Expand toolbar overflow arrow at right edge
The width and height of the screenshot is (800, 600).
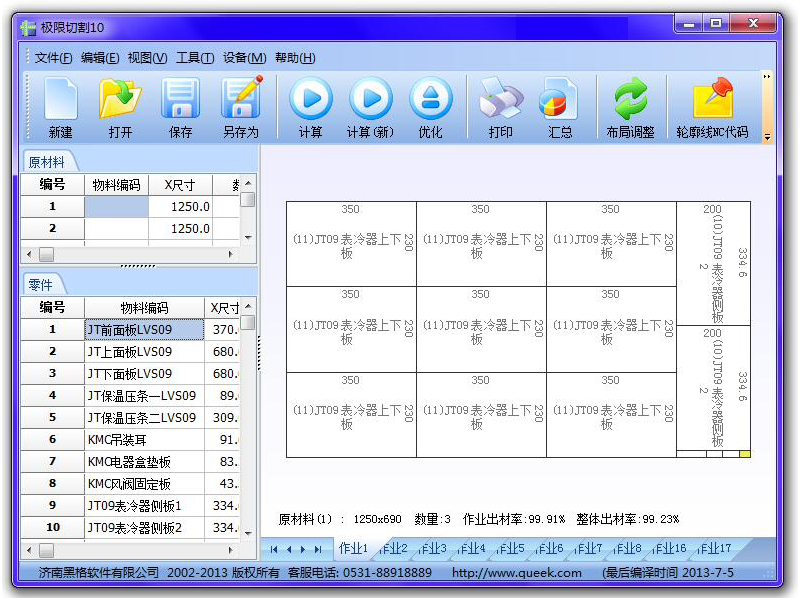(x=767, y=136)
